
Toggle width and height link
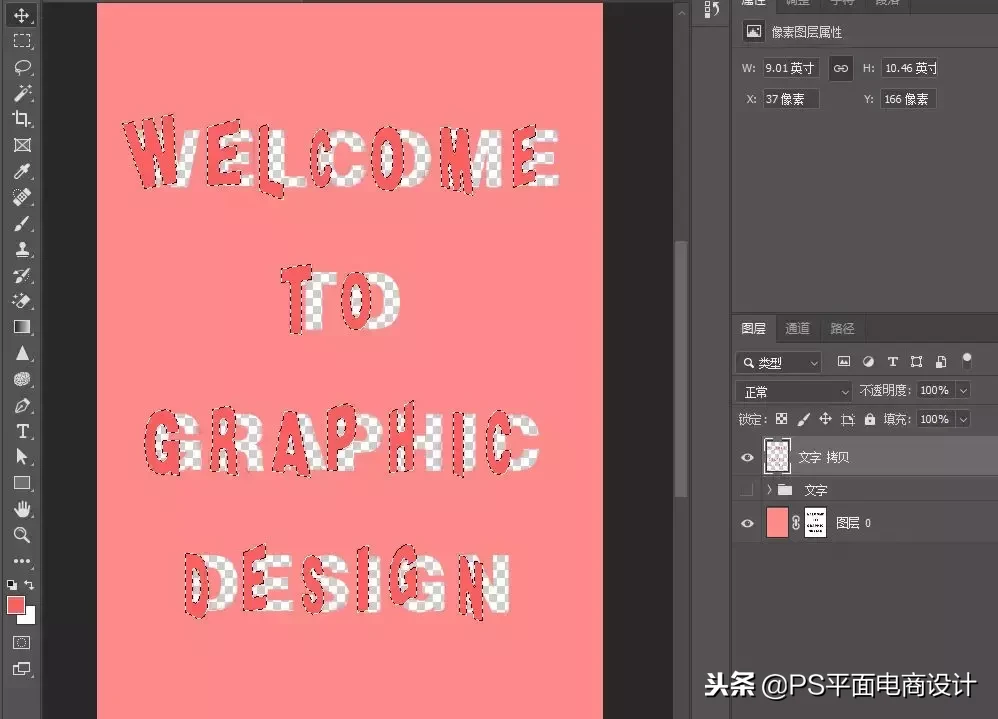841,68
